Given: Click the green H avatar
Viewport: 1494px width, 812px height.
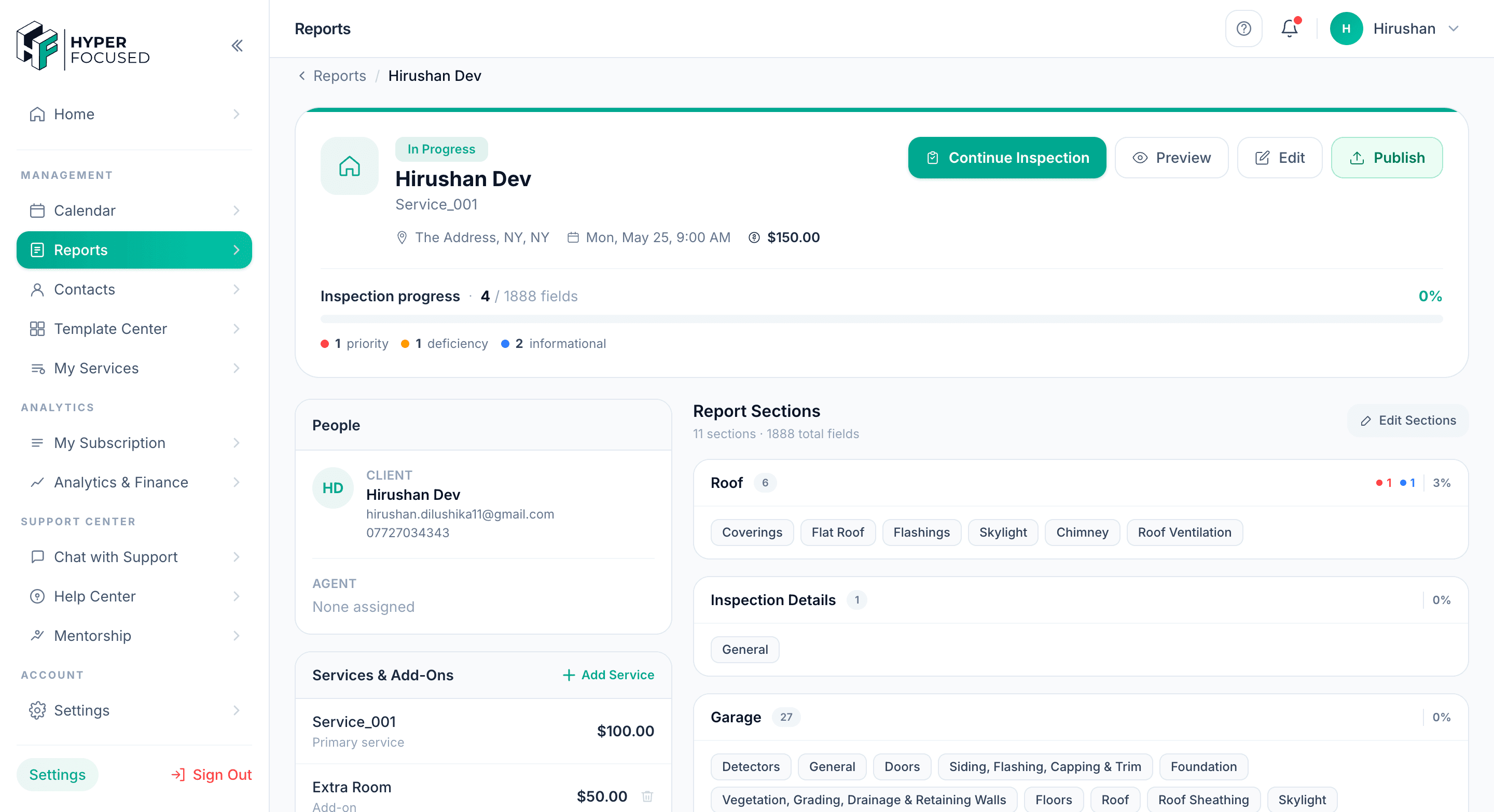Looking at the screenshot, I should (x=1346, y=29).
